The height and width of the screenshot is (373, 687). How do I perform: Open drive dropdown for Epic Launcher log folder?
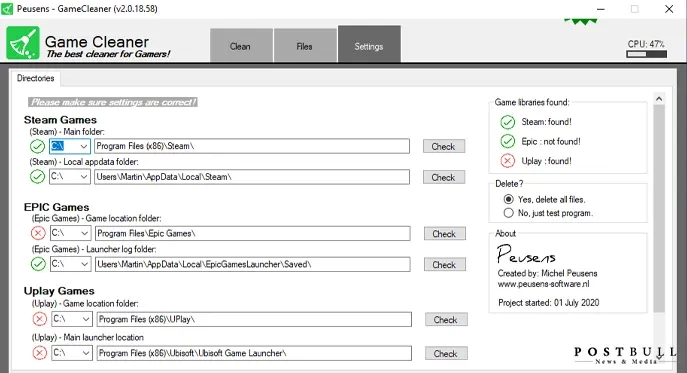84,264
